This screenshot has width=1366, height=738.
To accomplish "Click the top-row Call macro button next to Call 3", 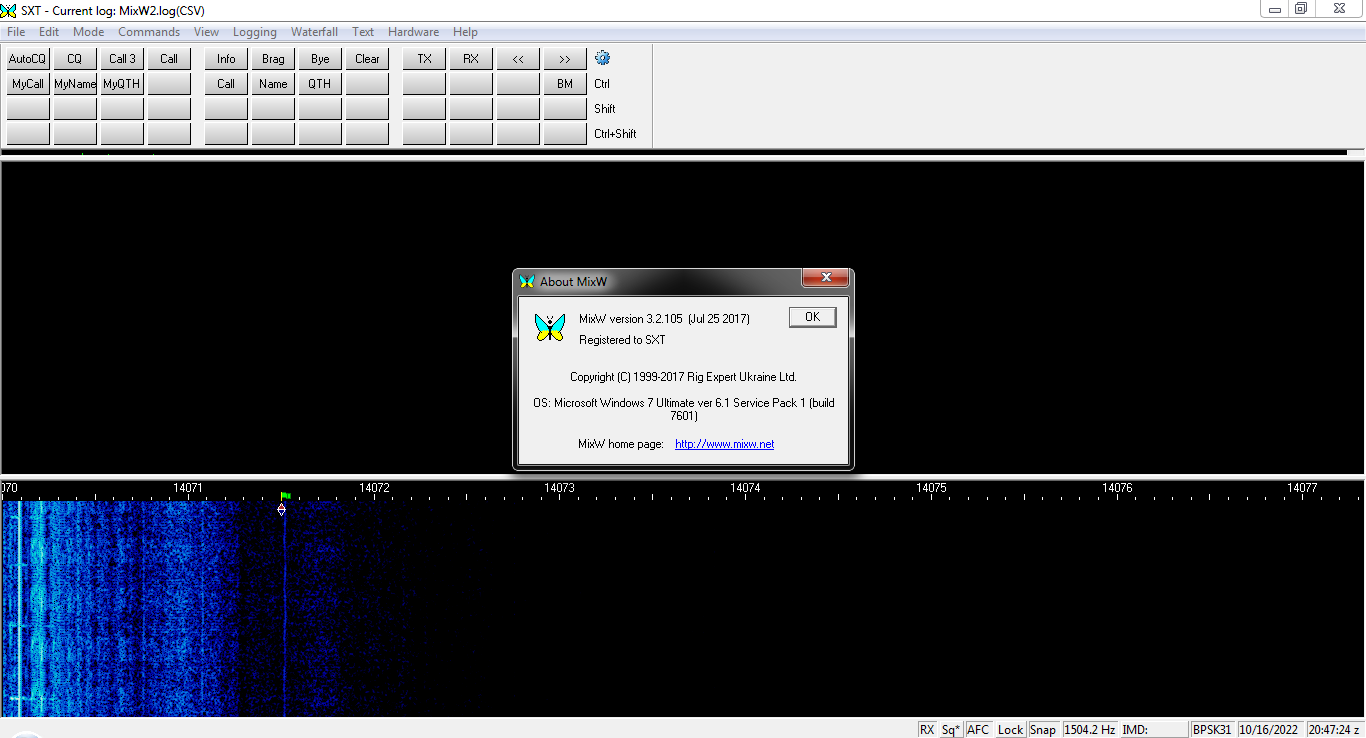I will (169, 59).
